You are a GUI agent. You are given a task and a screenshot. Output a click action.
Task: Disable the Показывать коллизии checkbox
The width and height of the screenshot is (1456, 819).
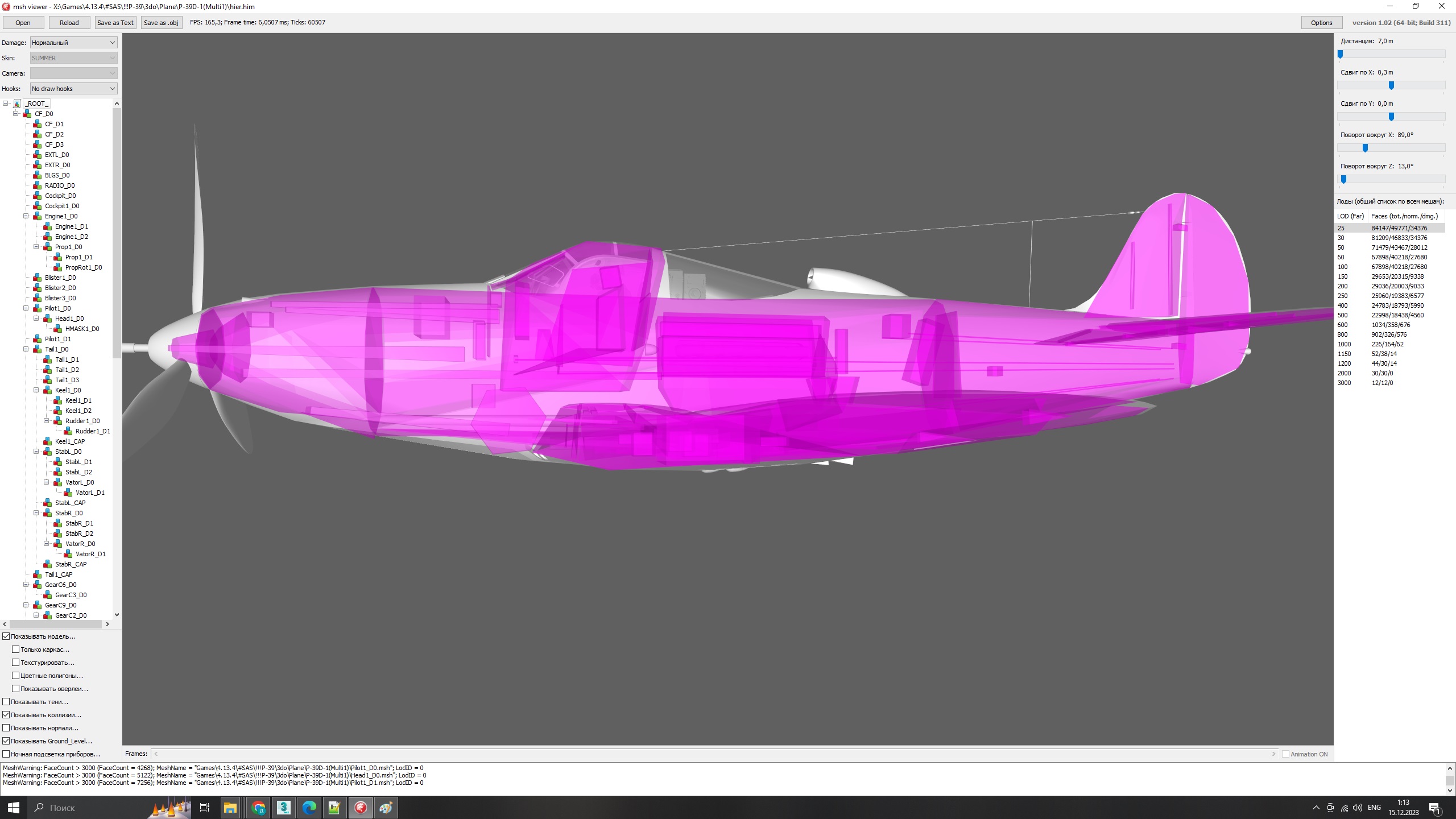(x=6, y=715)
